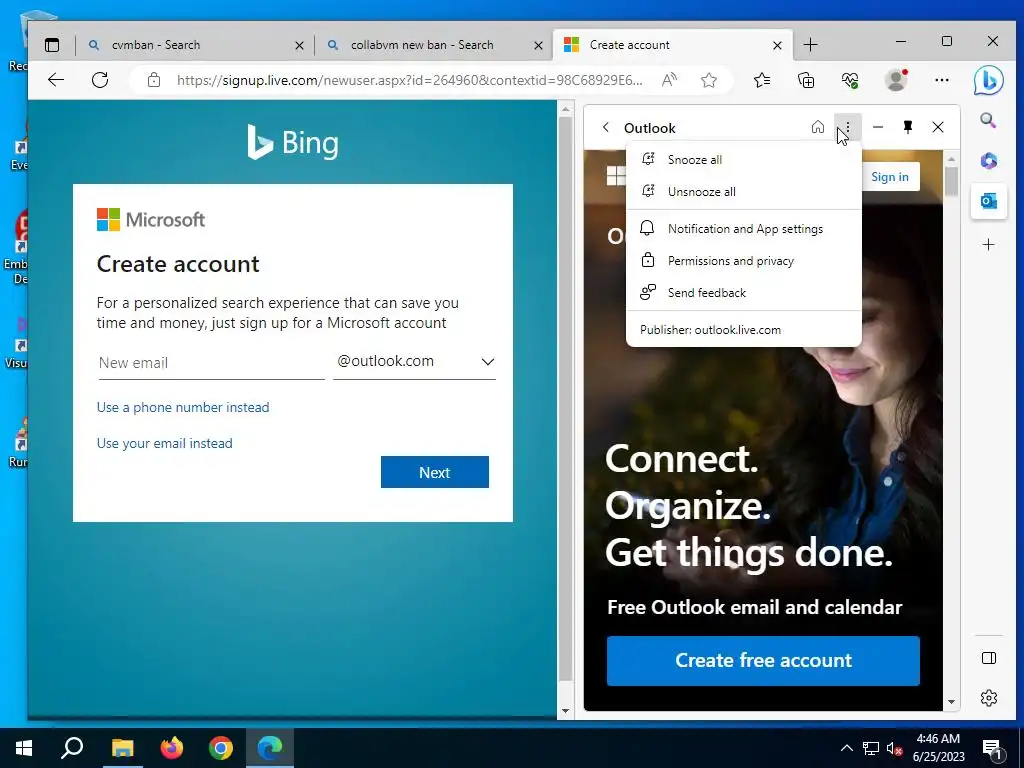Go back with the browser back arrow

(x=56, y=80)
